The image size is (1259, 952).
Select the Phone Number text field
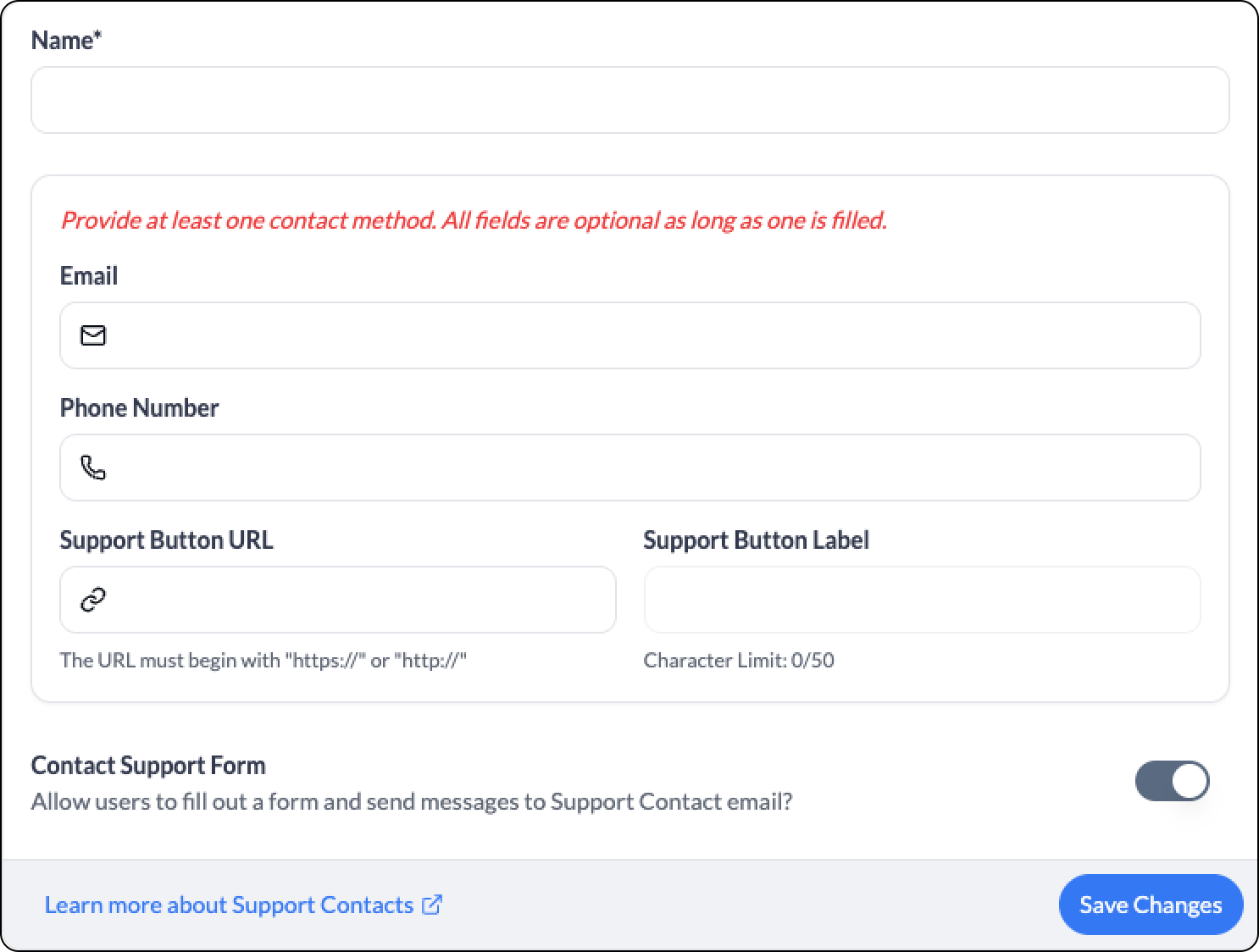pos(630,468)
